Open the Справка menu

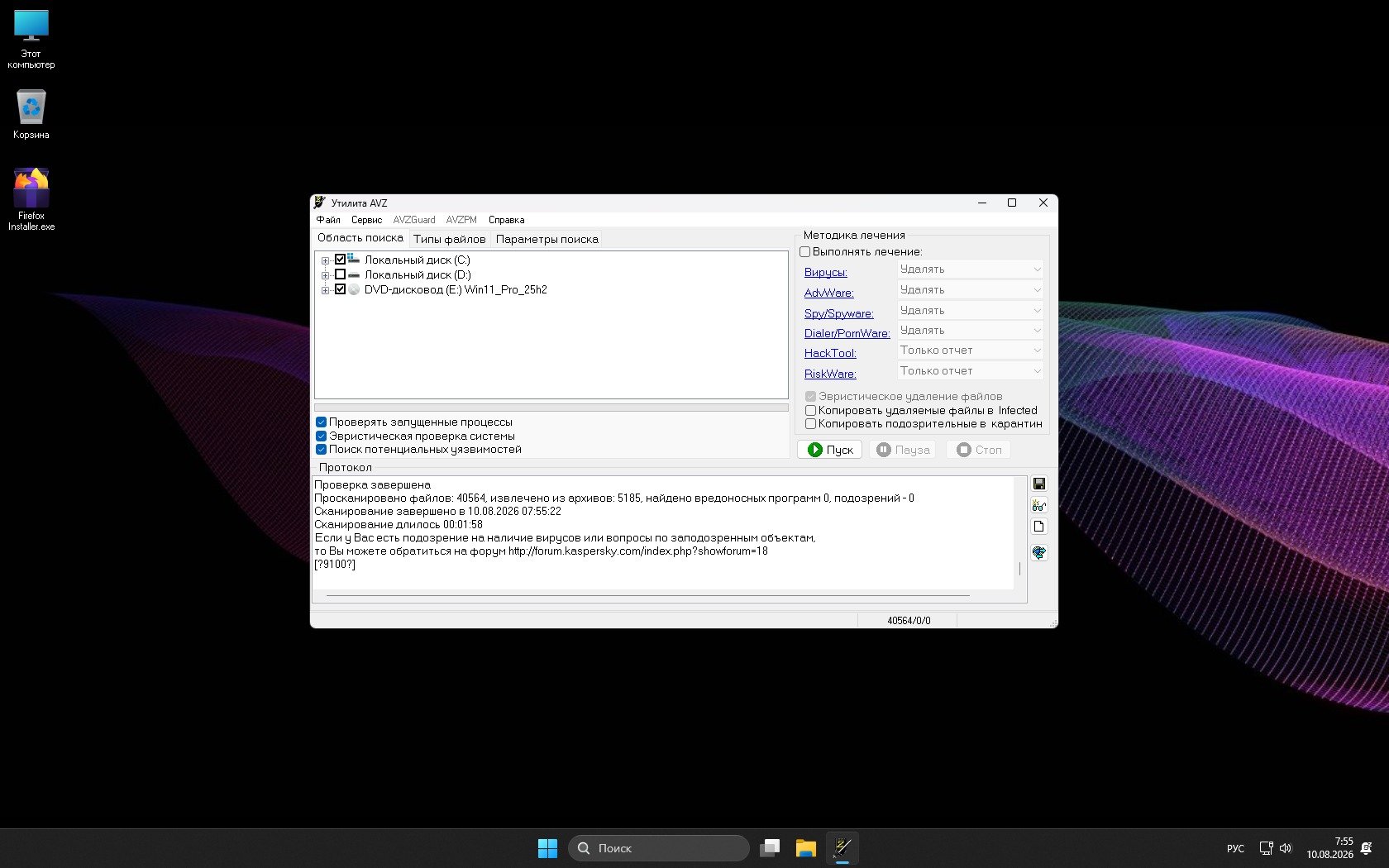click(506, 220)
